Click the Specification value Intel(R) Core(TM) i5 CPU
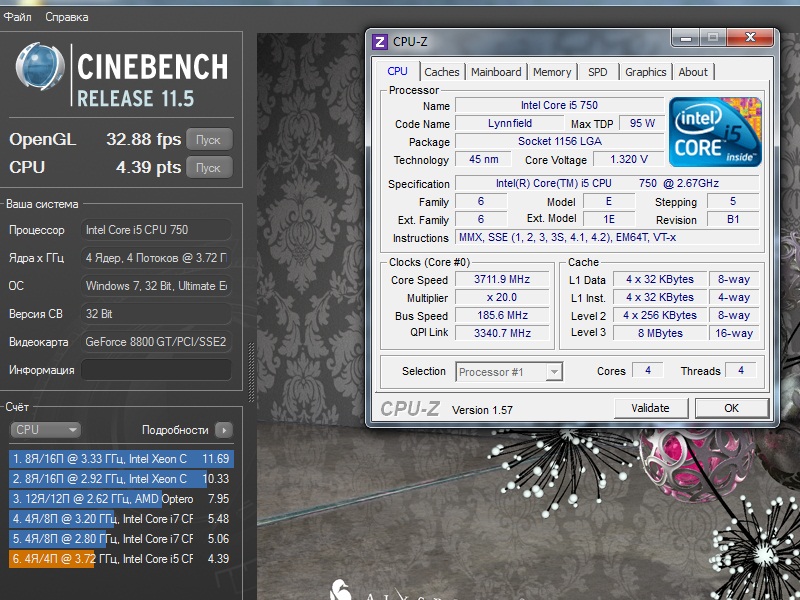Screen dimensions: 800x600 [x=607, y=184]
